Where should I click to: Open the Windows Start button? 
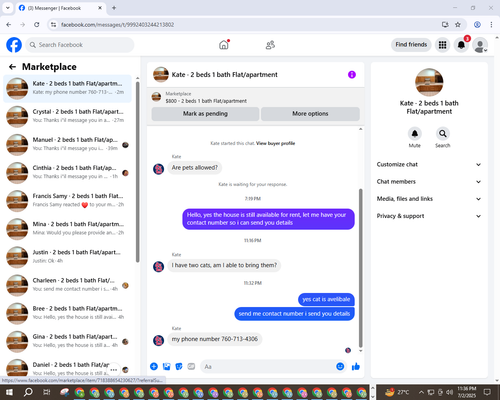9,392
